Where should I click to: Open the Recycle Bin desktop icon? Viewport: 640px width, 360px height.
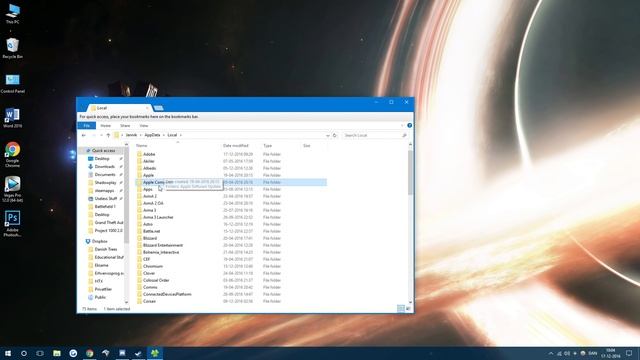(13, 48)
